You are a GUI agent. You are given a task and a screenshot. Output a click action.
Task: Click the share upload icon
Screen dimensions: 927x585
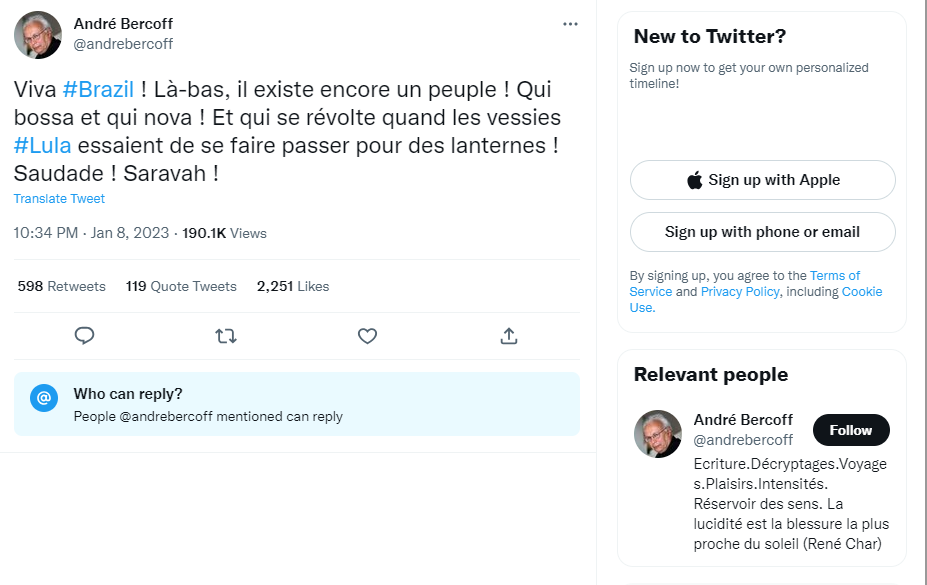tap(508, 336)
